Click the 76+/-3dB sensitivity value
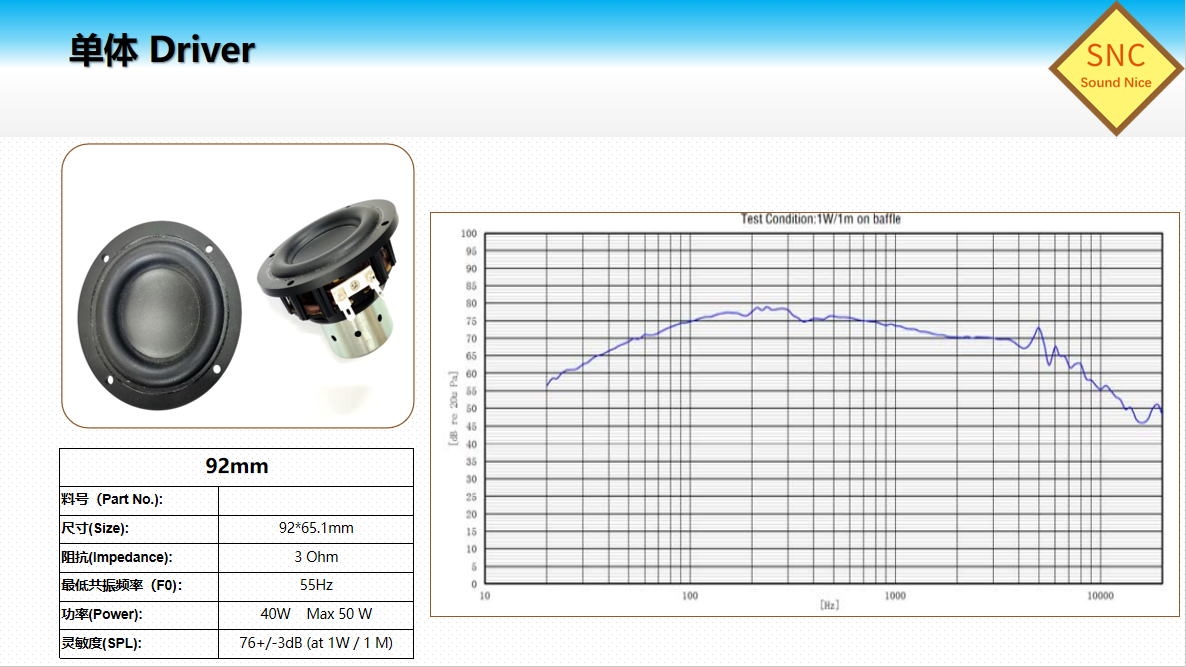 pos(316,643)
